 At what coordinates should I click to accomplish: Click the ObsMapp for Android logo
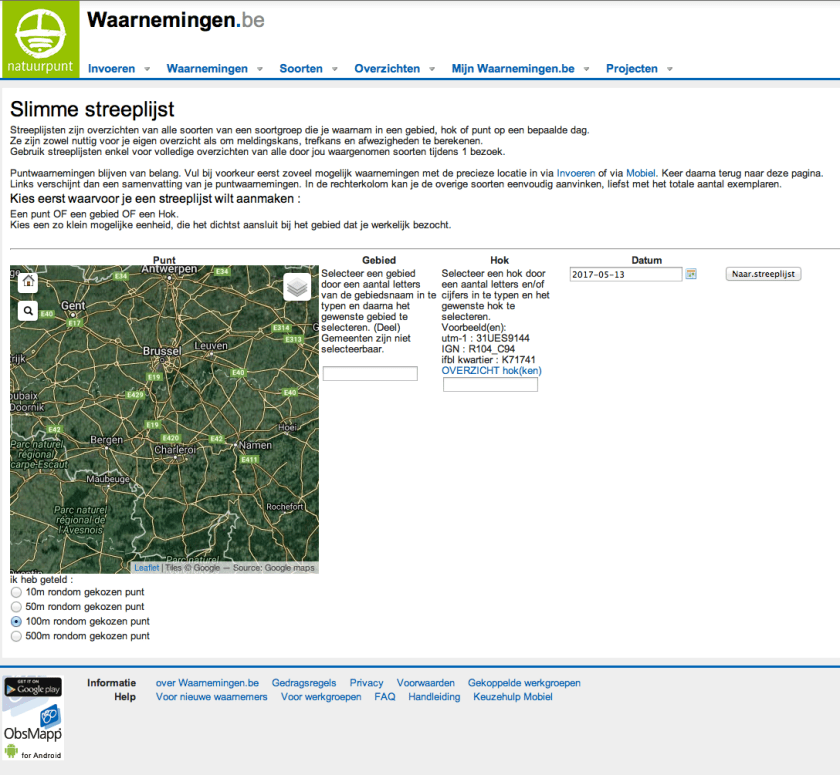click(x=33, y=733)
